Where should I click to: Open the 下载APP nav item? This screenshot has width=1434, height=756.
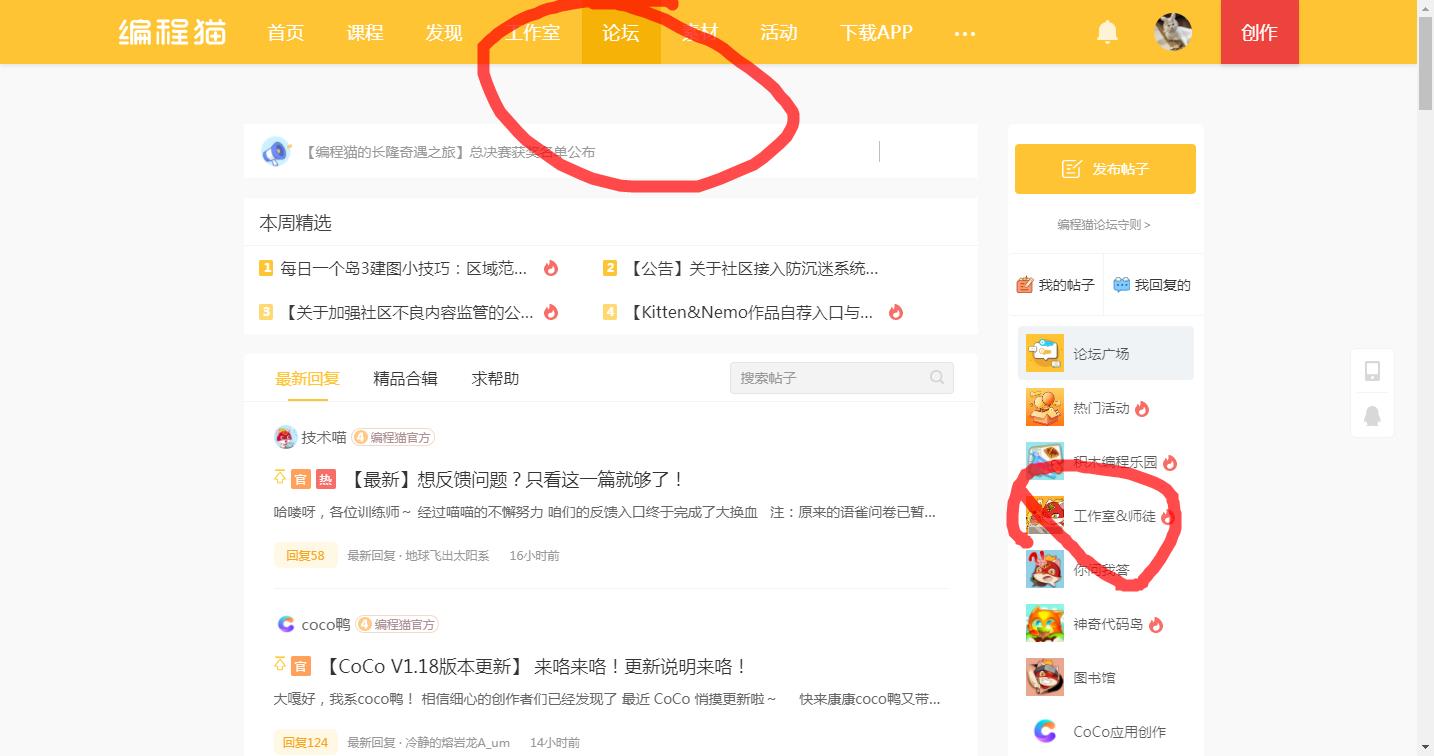tap(877, 32)
